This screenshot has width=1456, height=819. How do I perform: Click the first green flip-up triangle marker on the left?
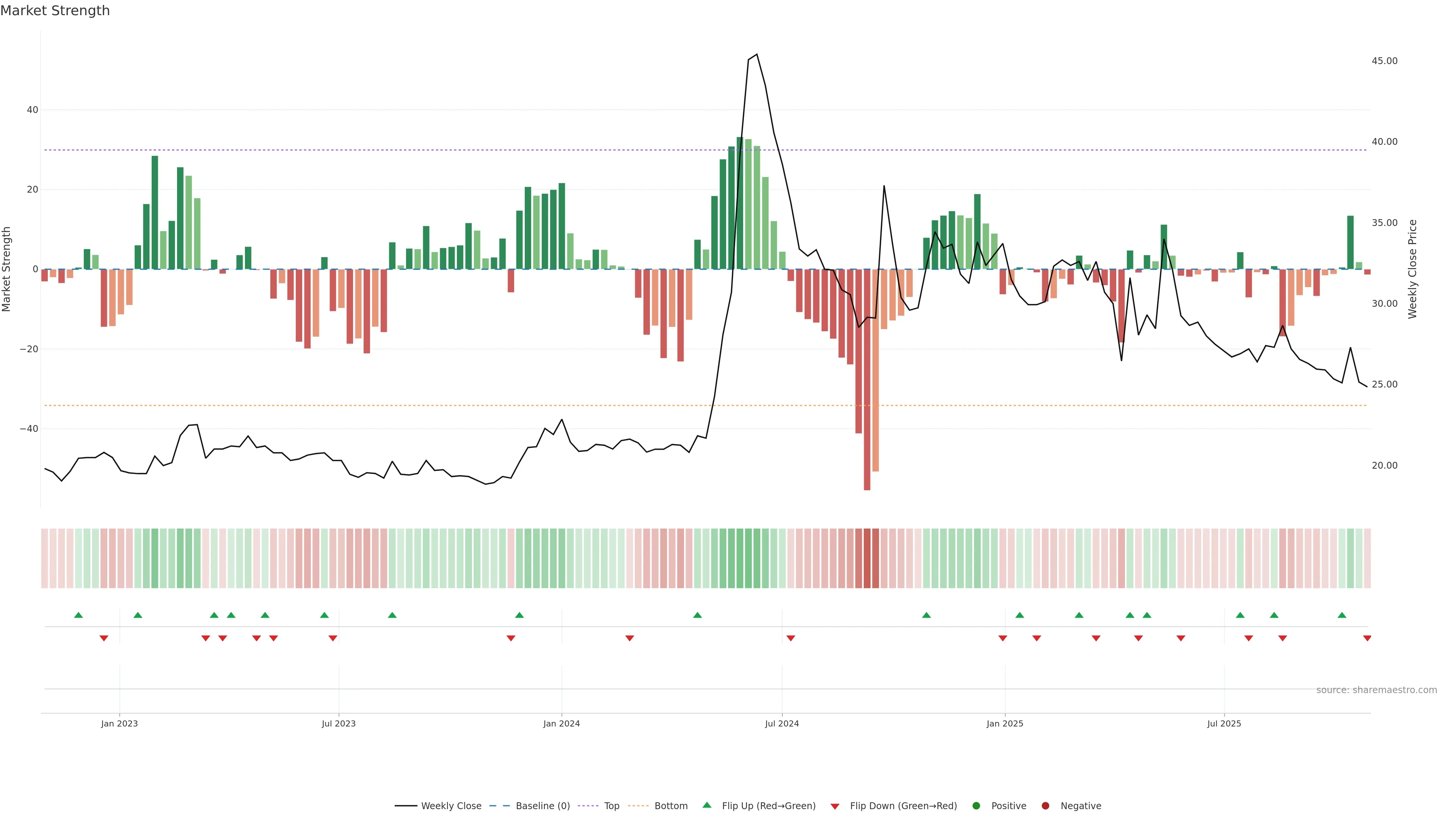click(x=78, y=615)
